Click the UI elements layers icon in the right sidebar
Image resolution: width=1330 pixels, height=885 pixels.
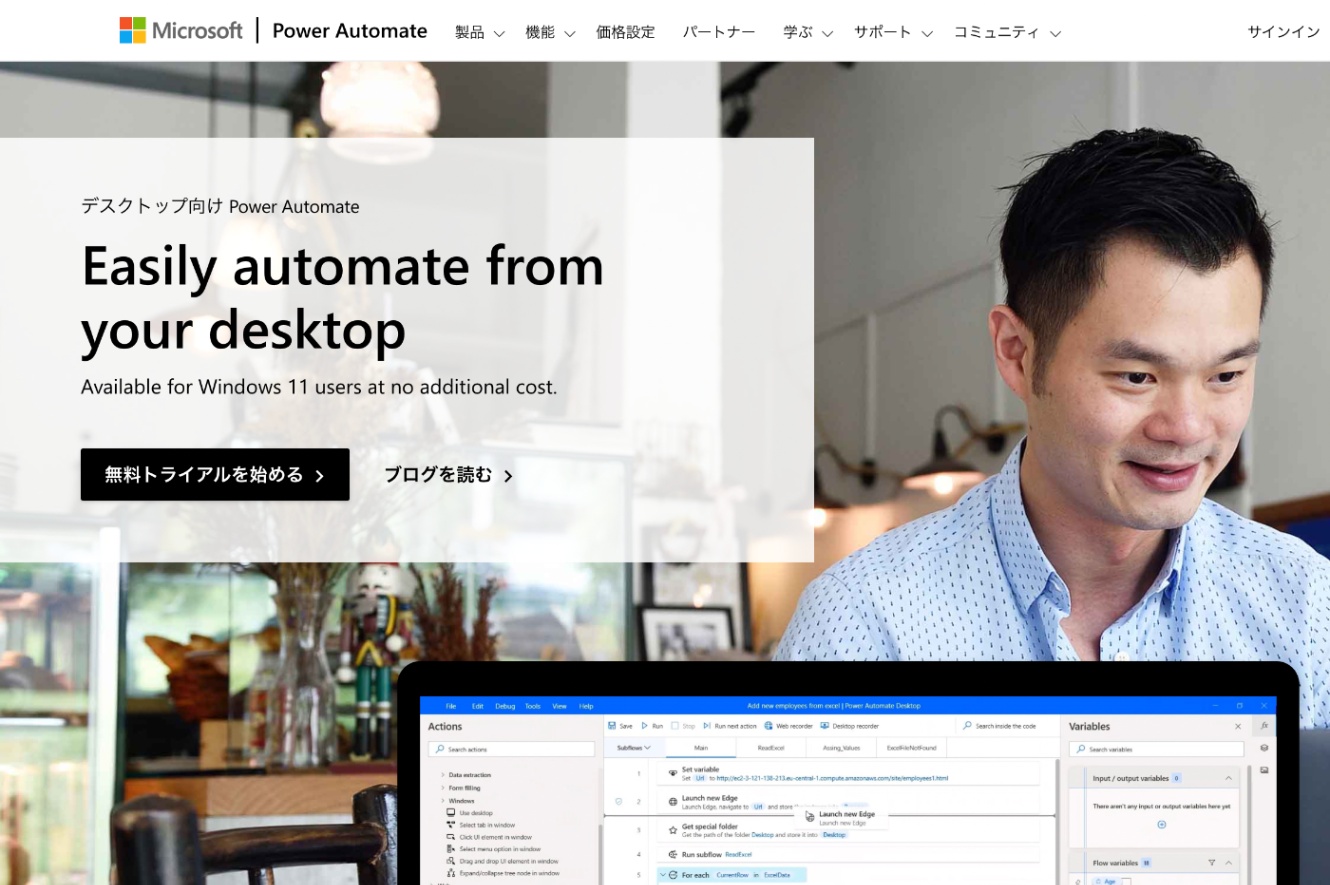coord(1264,748)
